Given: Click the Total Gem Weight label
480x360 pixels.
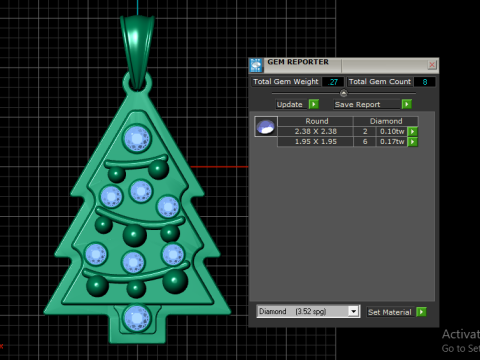Looking at the screenshot, I should point(286,82).
